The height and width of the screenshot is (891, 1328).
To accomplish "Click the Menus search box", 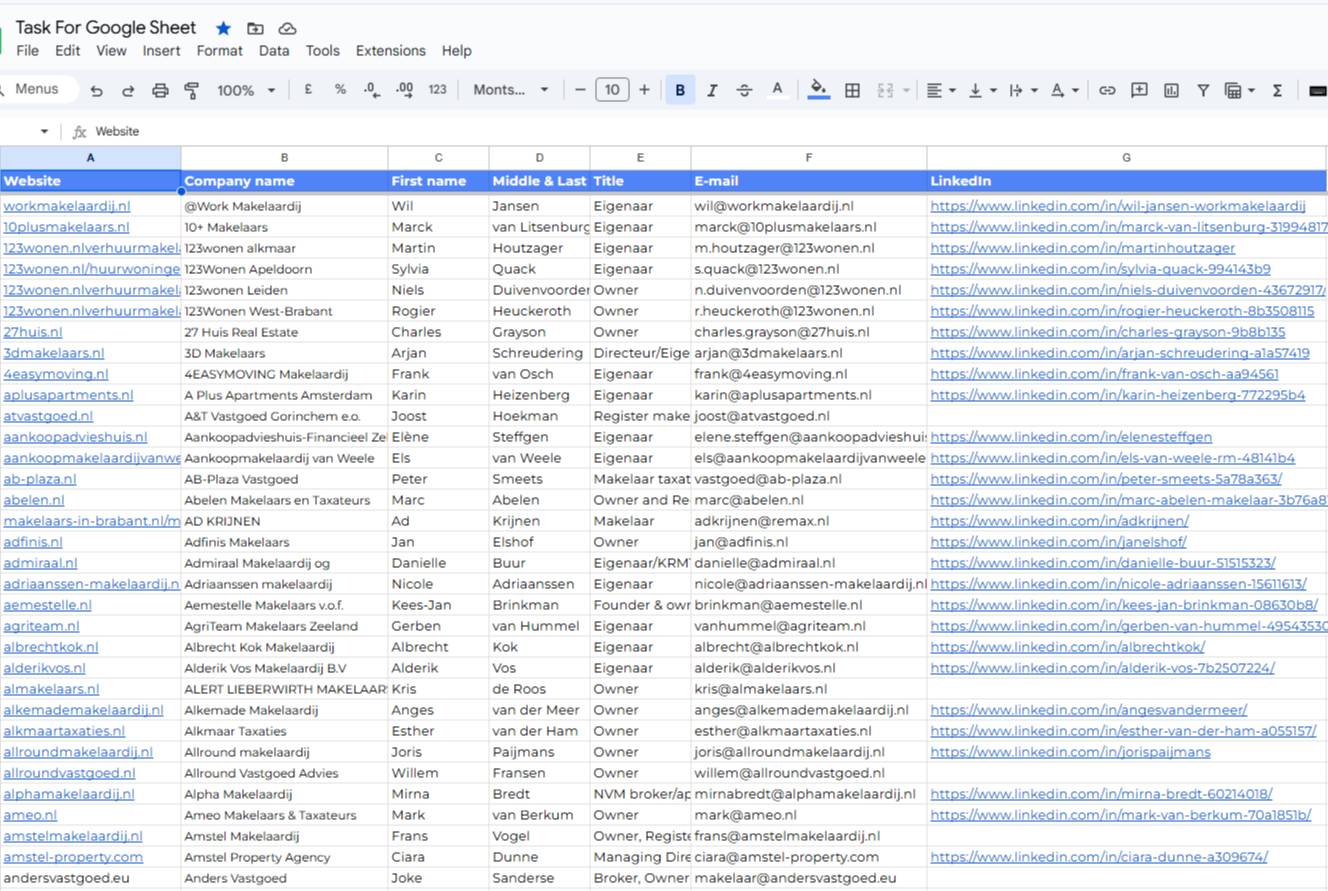I will 40,89.
